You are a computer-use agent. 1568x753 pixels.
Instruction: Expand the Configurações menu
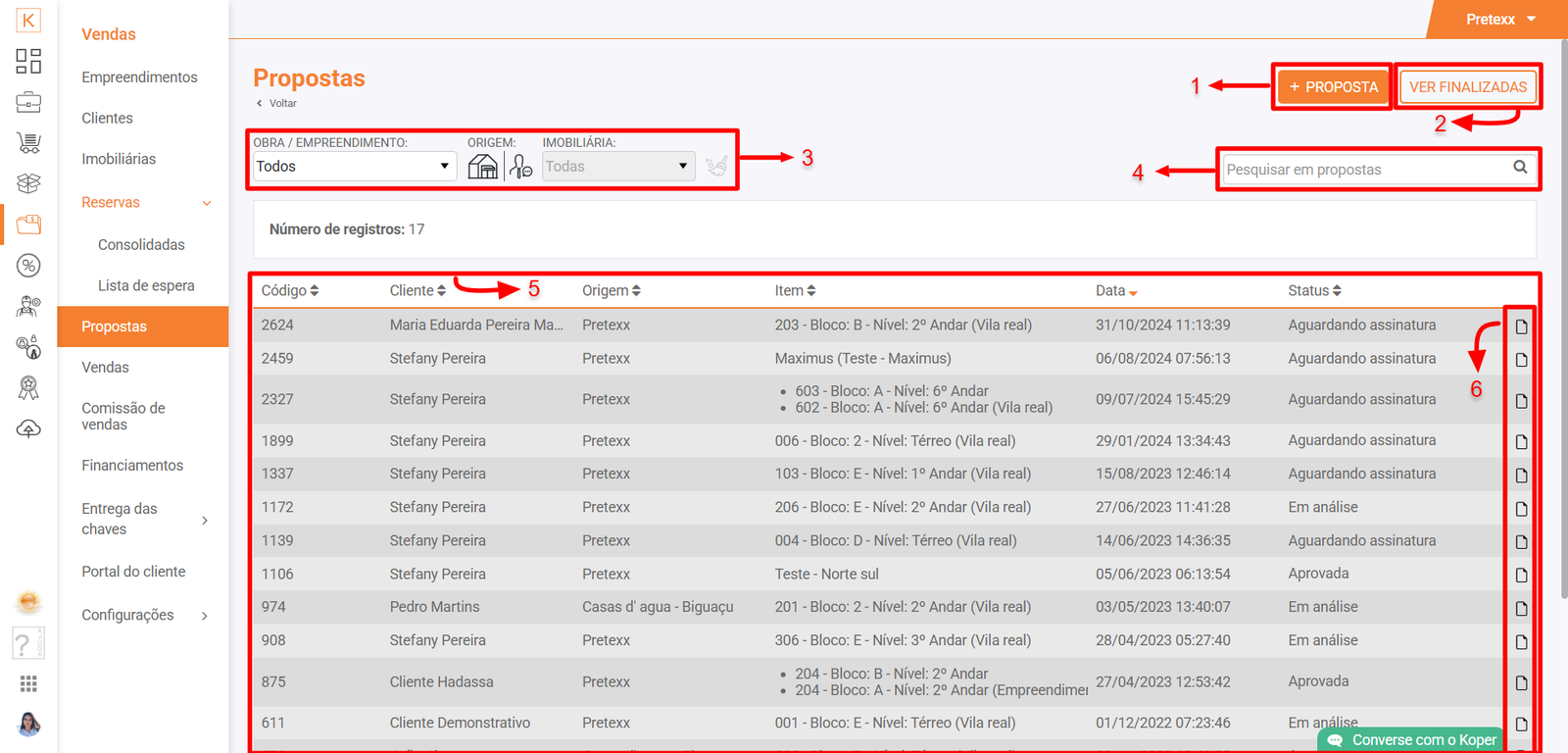click(205, 616)
